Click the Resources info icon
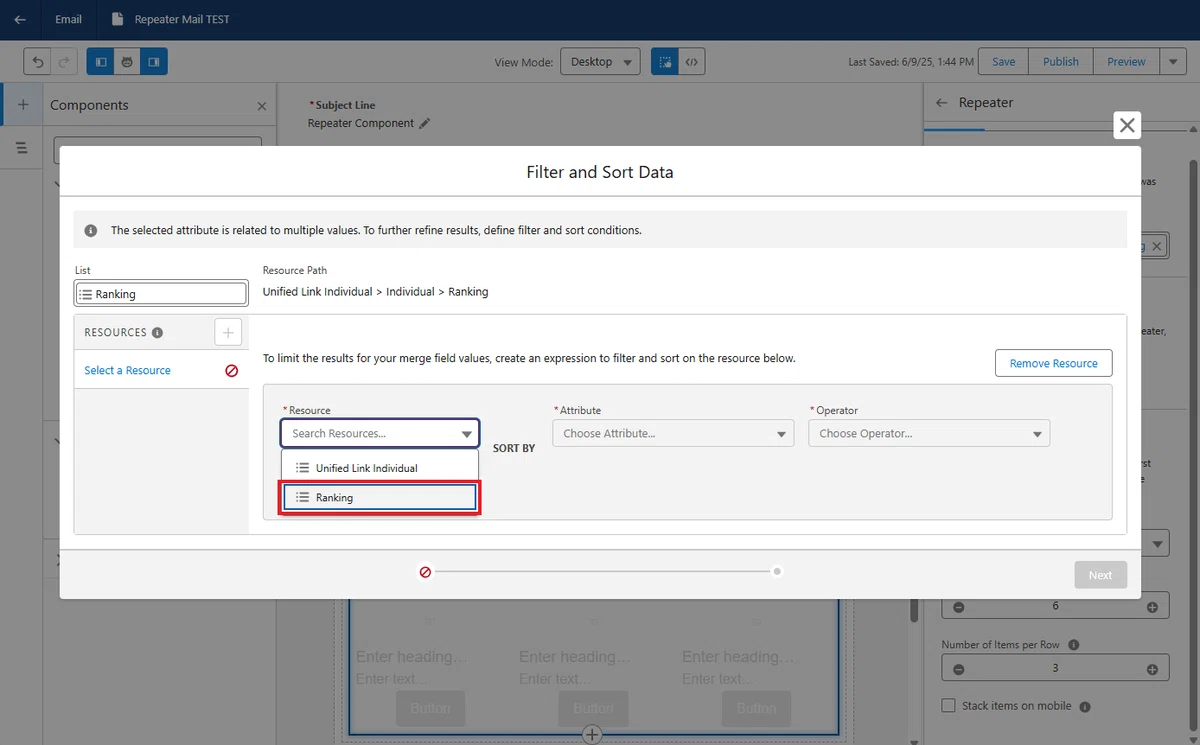1200x745 pixels. point(157,333)
